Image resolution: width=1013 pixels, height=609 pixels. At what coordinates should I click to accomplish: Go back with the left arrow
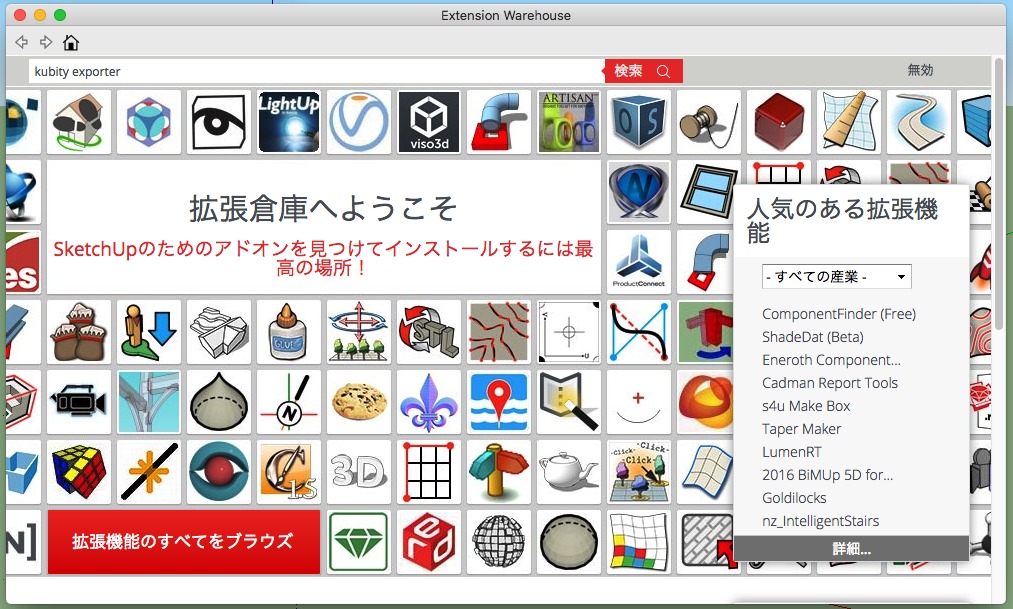point(21,43)
